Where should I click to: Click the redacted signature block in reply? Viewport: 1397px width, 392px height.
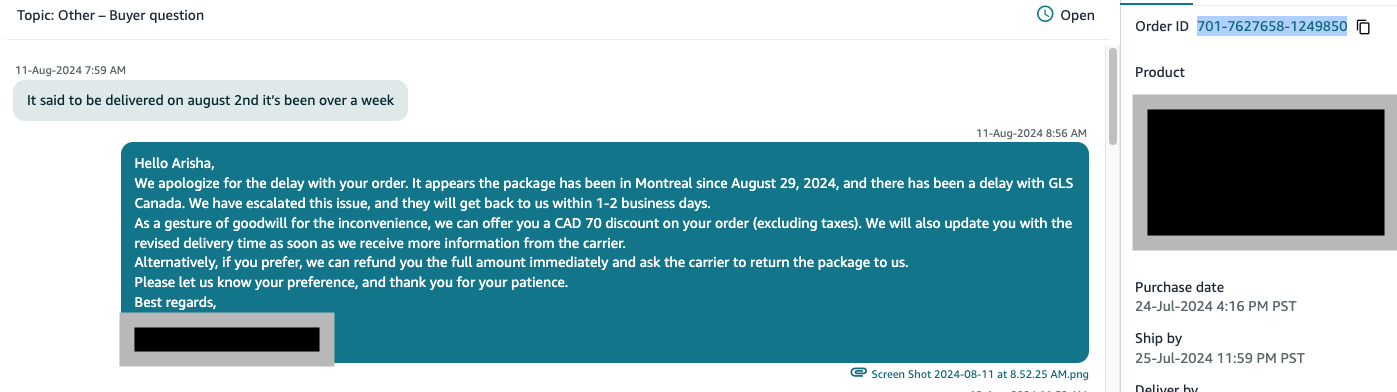[227, 339]
